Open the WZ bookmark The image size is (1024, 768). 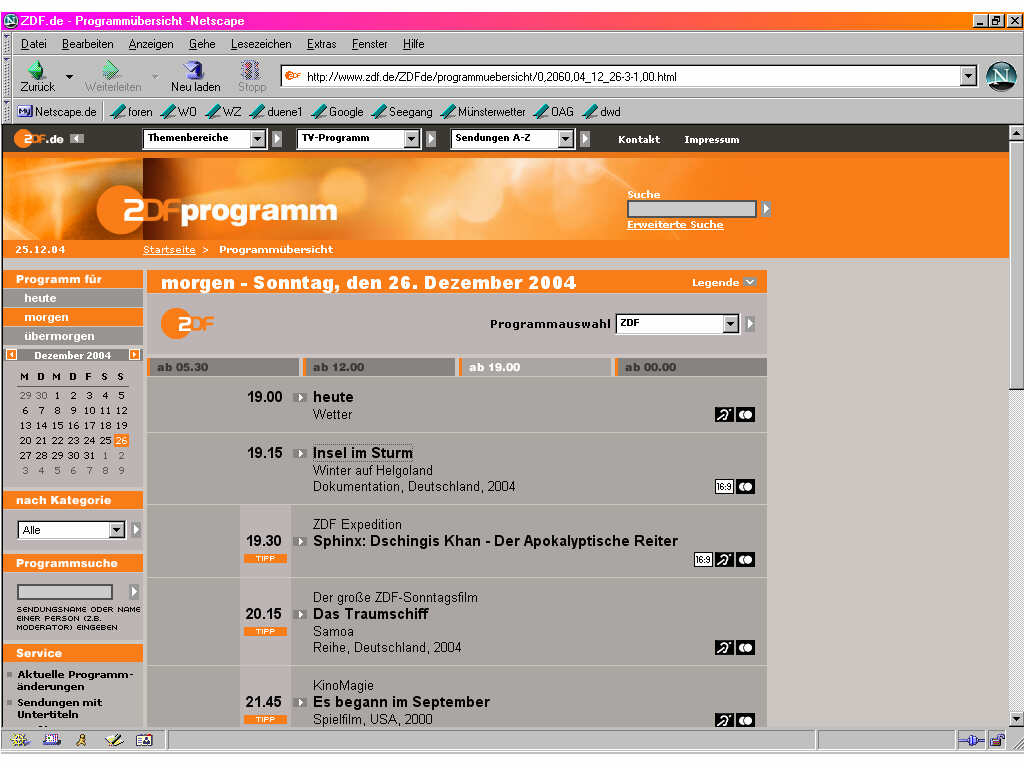point(223,112)
